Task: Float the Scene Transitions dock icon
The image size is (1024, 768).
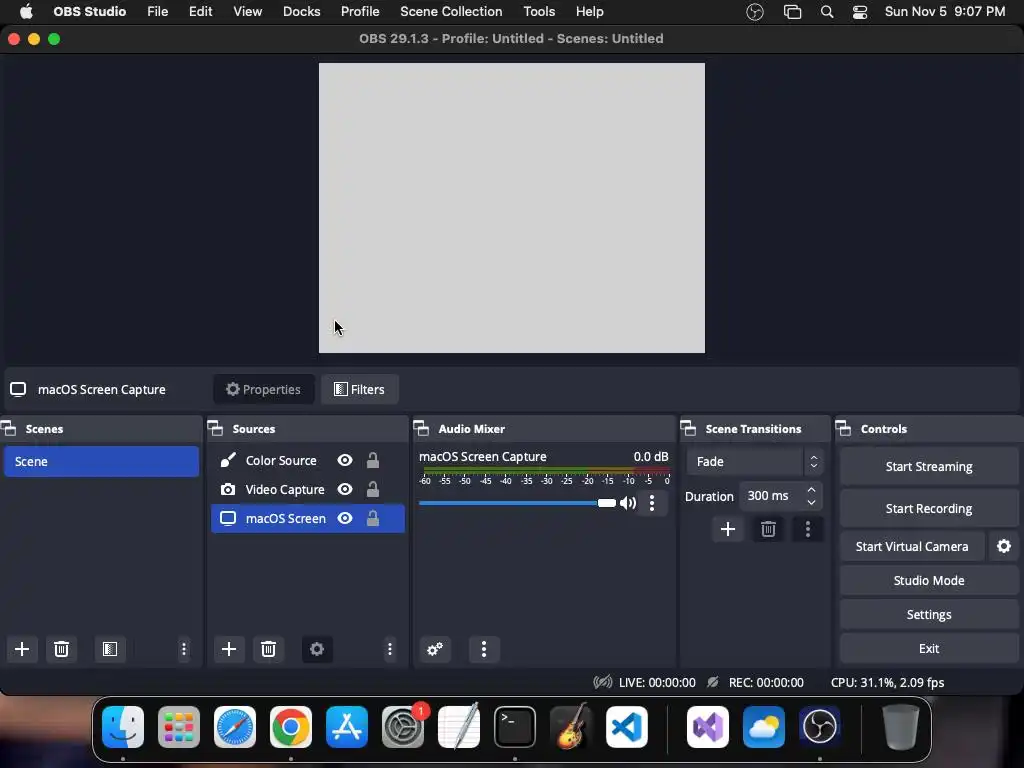Action: (688, 429)
